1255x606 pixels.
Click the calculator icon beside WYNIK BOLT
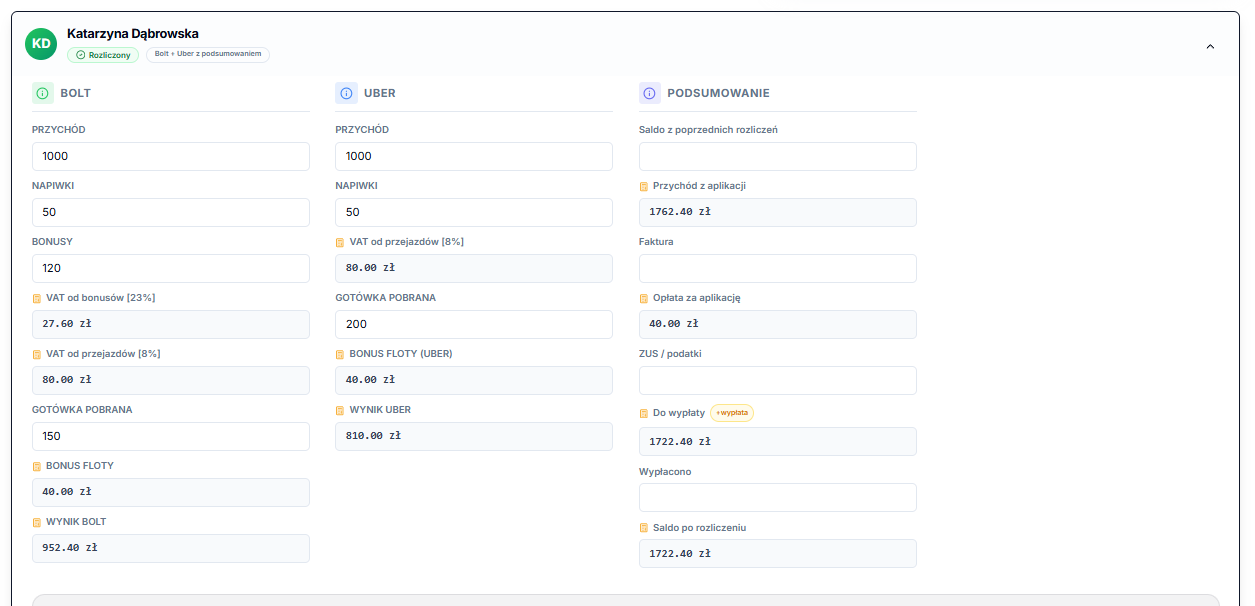point(37,522)
